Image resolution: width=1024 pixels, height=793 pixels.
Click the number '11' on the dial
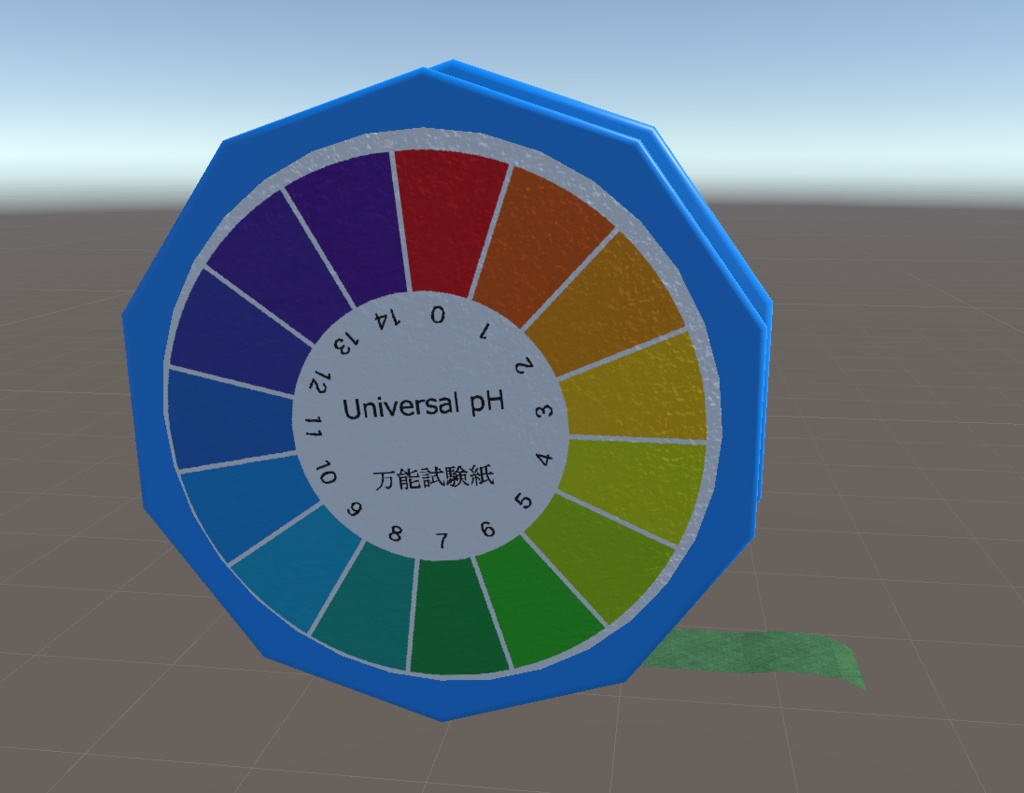315,427
